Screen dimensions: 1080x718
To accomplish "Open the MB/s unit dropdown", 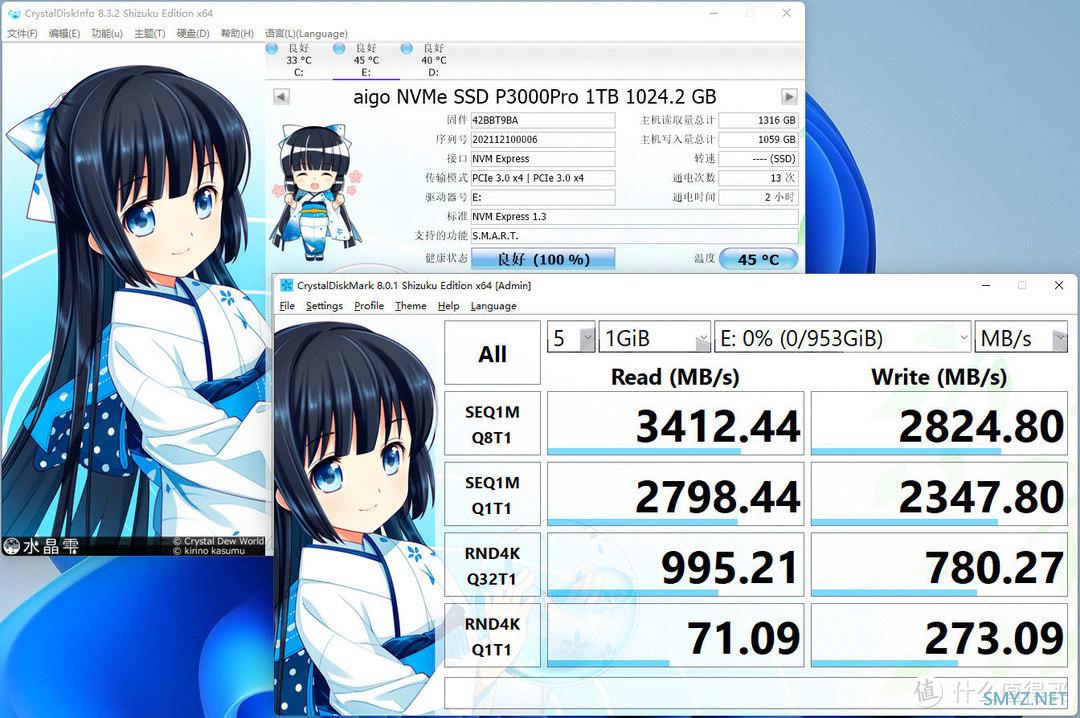I will 1021,338.
